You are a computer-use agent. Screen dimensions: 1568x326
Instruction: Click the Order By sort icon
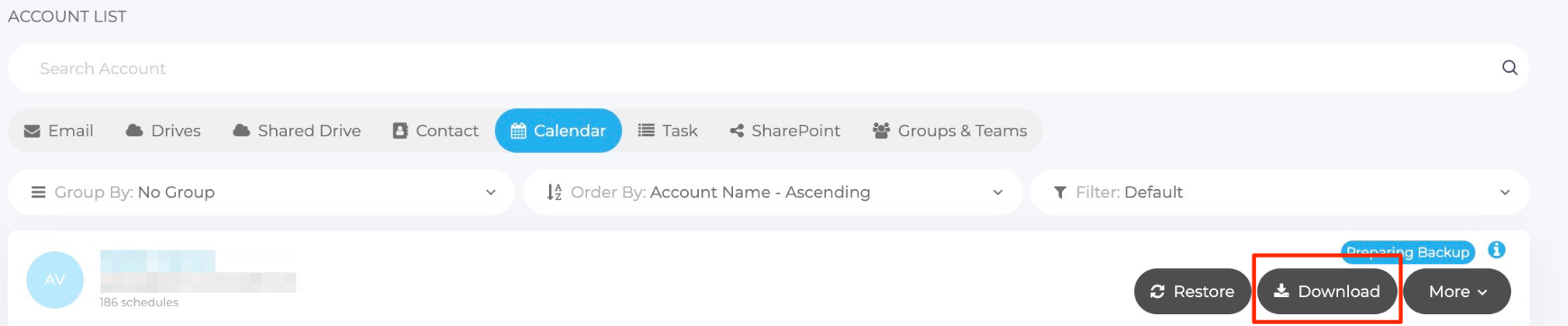pyautogui.click(x=555, y=193)
